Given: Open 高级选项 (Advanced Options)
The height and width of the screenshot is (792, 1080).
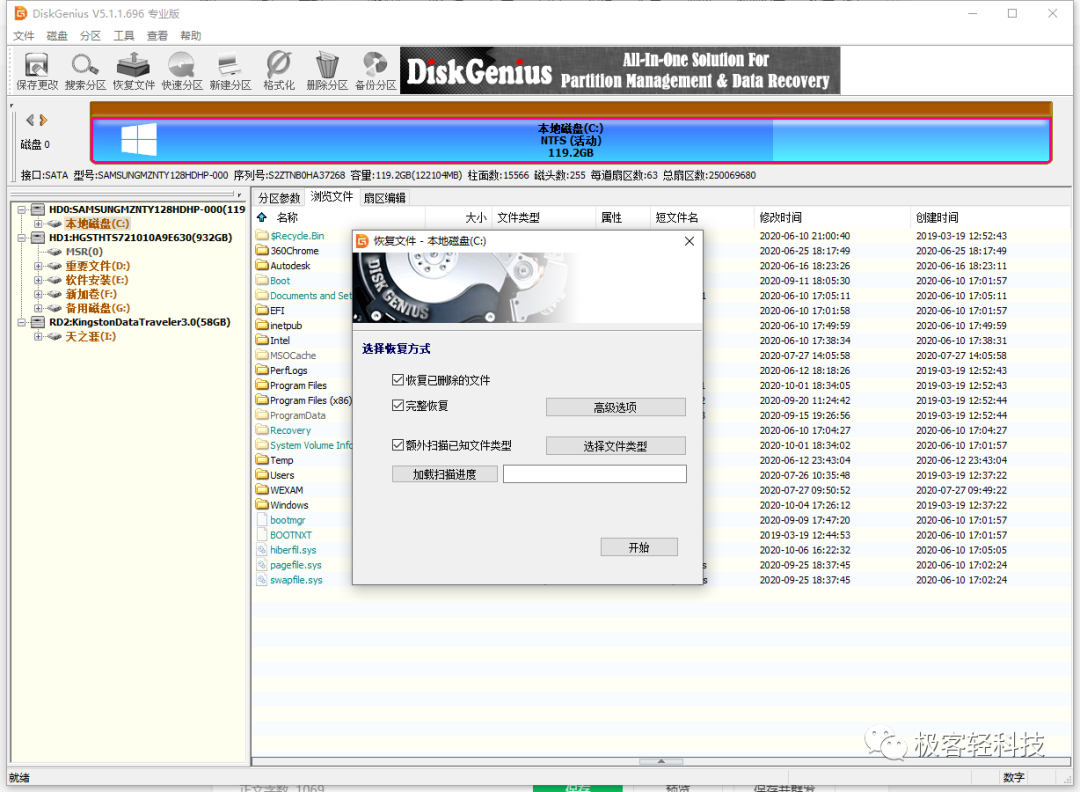Looking at the screenshot, I should click(x=615, y=407).
